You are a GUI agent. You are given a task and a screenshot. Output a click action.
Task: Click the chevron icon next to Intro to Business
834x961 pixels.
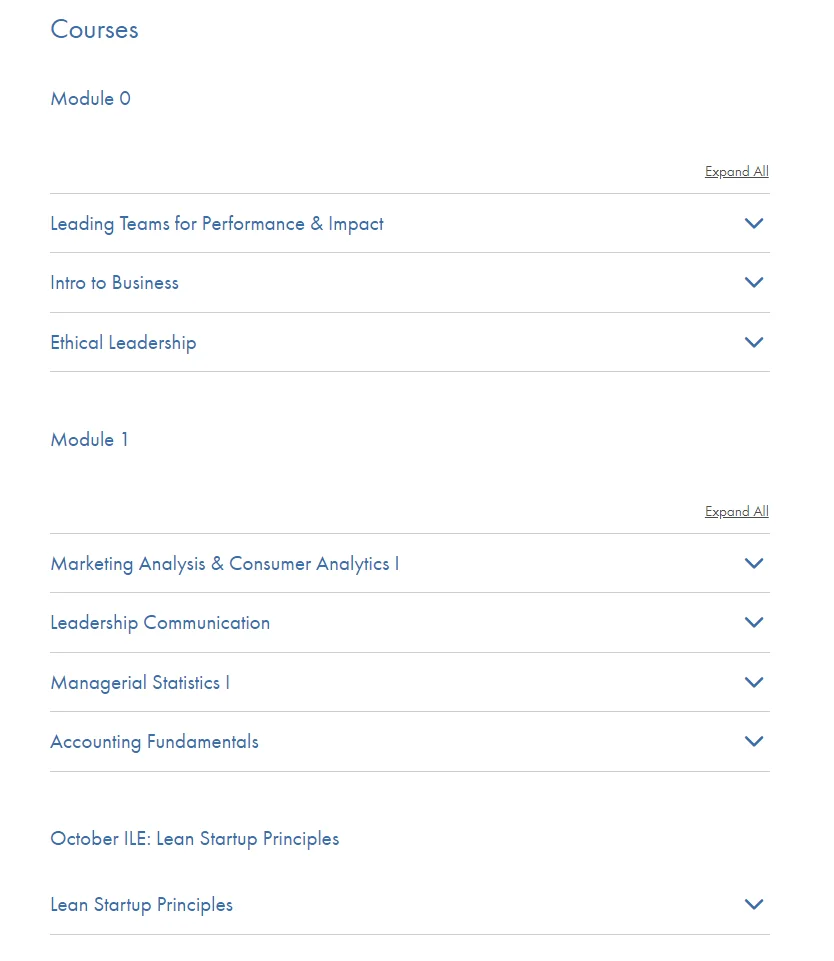[x=754, y=282]
